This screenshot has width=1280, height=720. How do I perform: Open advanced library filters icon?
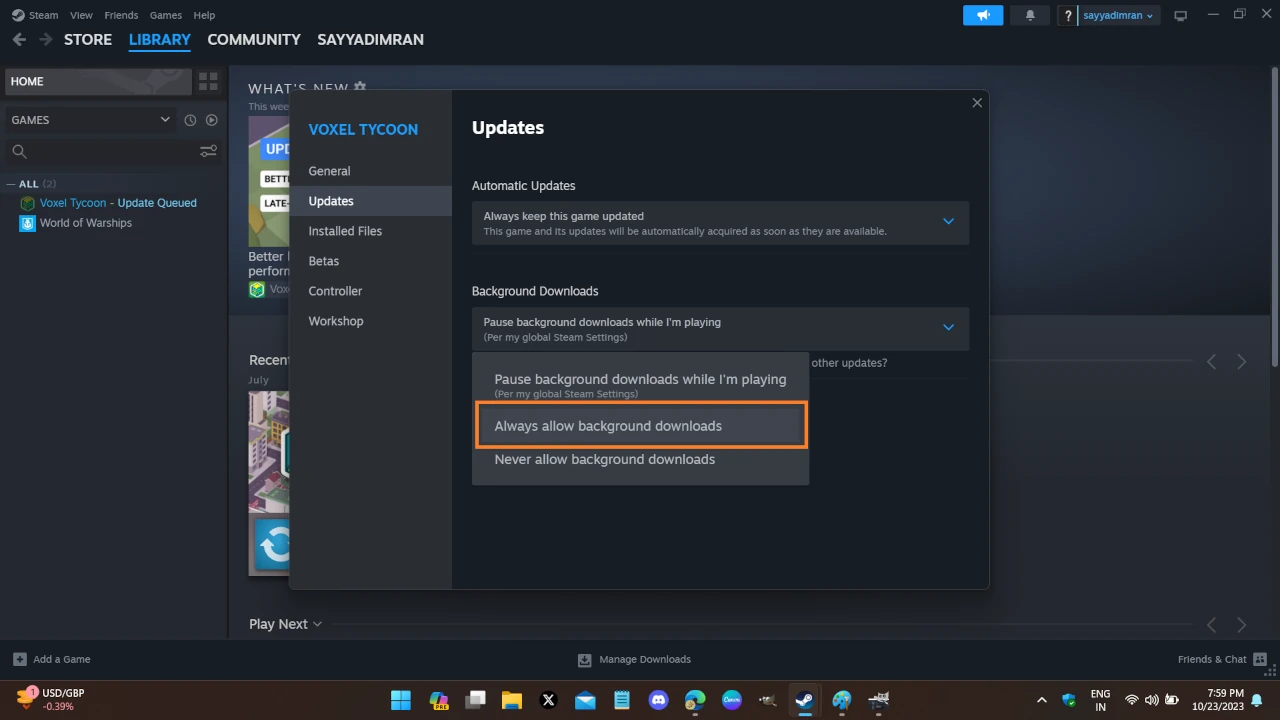click(208, 151)
